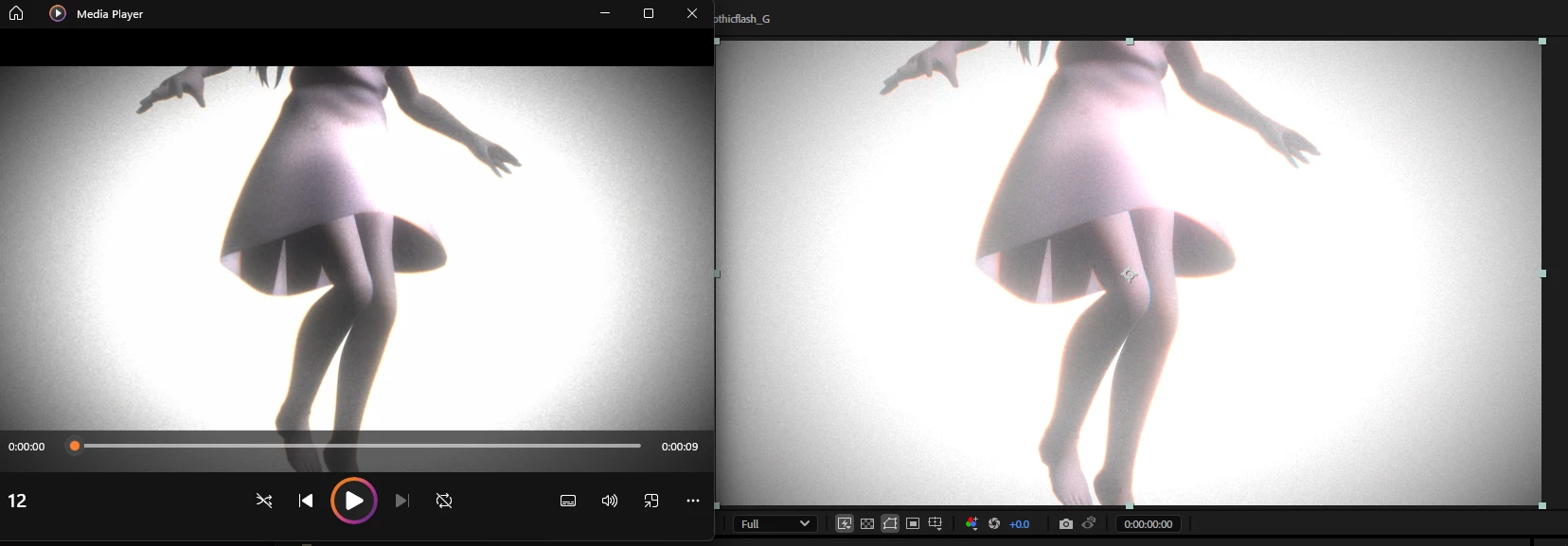Take a snapshot of the composition
1568x546 pixels.
(1066, 523)
